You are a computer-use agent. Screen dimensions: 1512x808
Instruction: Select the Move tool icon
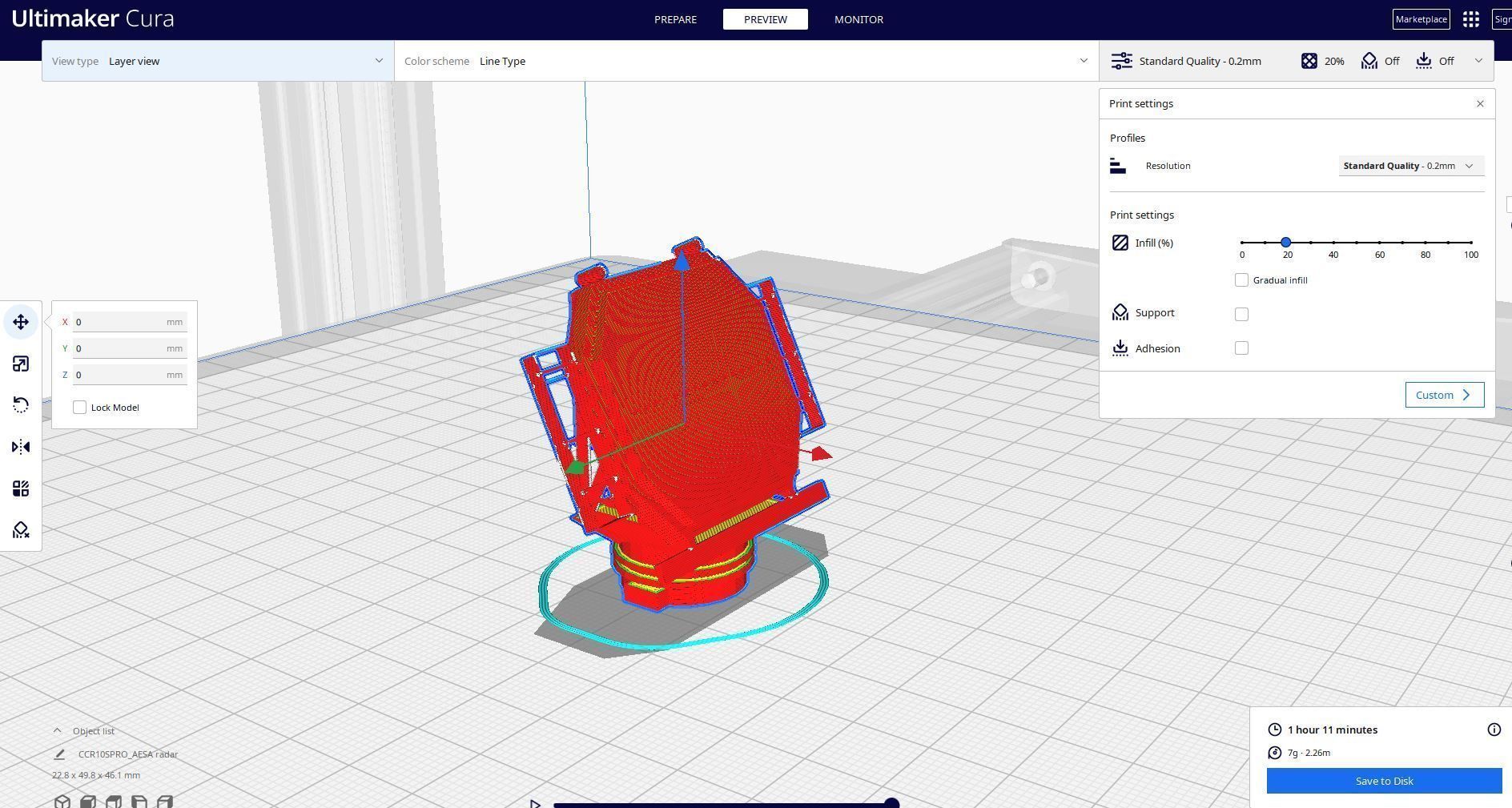(x=21, y=322)
